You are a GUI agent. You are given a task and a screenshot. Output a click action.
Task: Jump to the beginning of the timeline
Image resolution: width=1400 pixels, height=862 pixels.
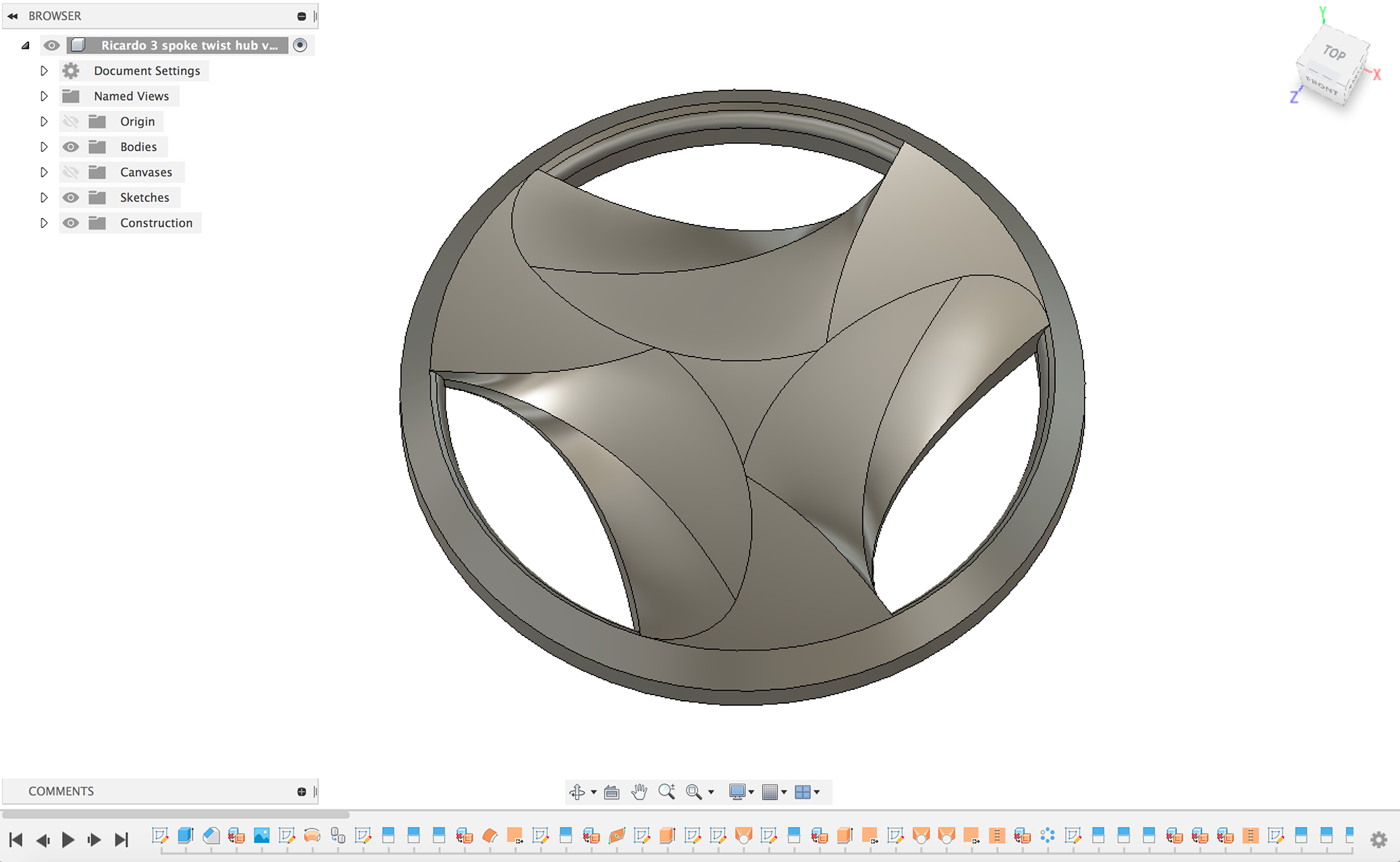coord(16,840)
